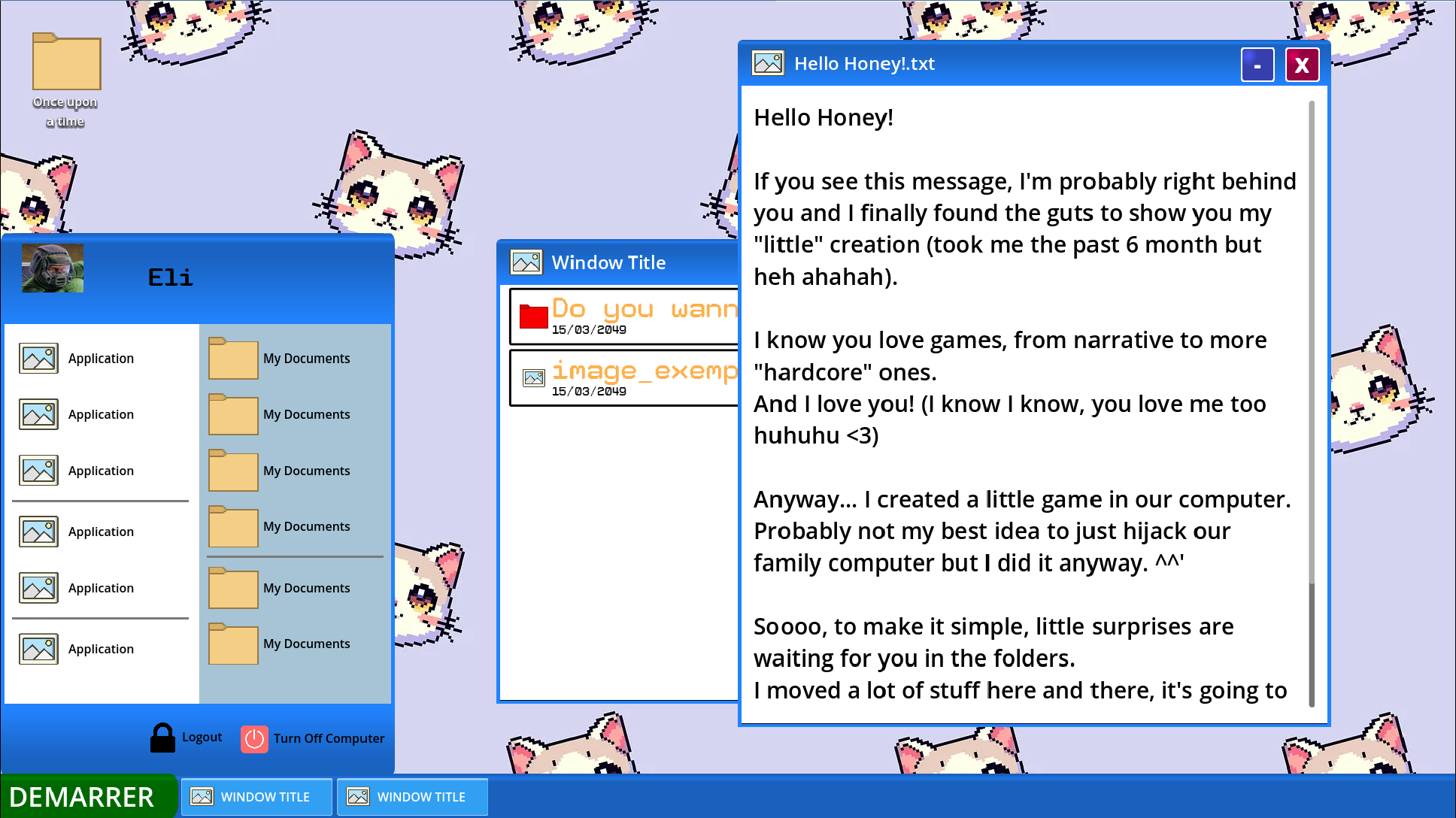Open the top My Documents folder
This screenshot has width=1456, height=818.
(x=233, y=359)
